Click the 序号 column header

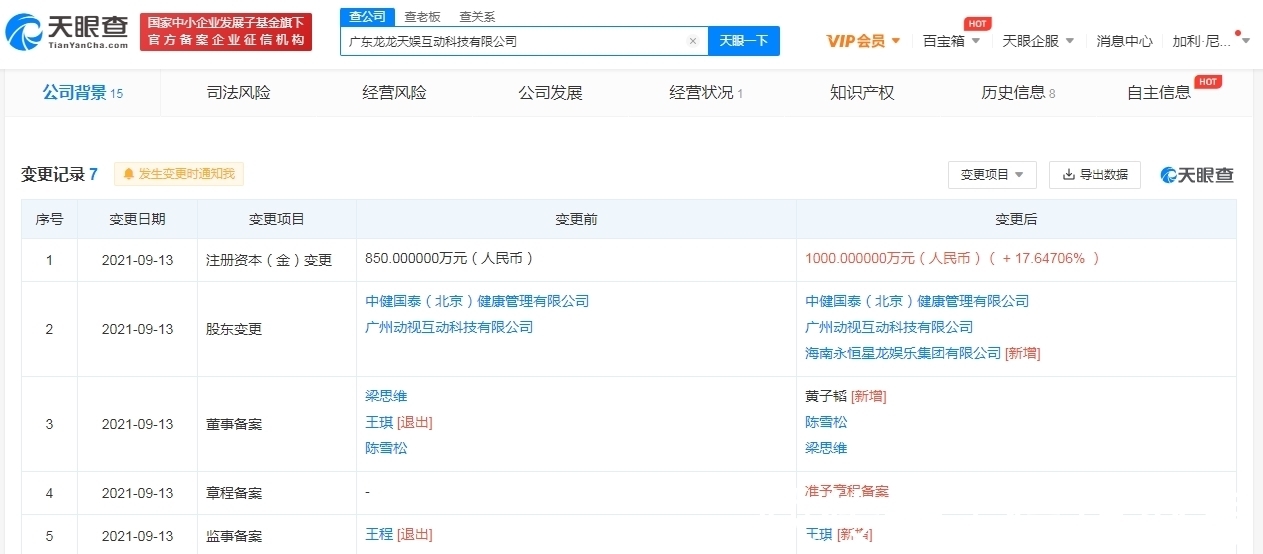point(50,219)
